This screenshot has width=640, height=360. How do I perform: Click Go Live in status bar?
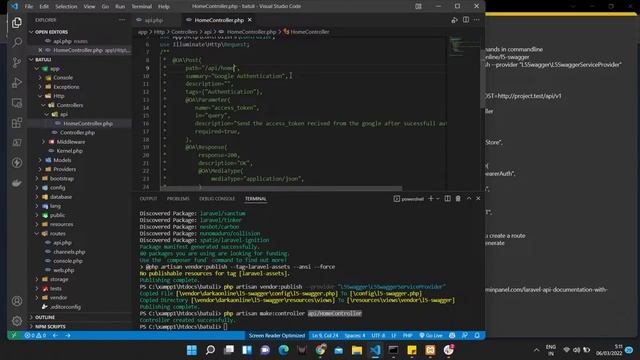click(x=431, y=336)
